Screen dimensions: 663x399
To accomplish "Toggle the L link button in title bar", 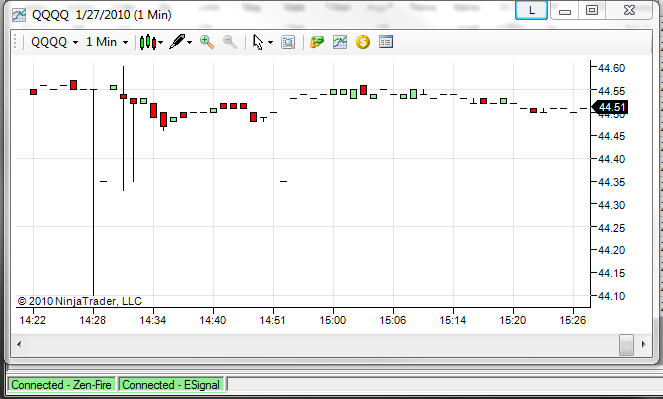I will point(531,11).
